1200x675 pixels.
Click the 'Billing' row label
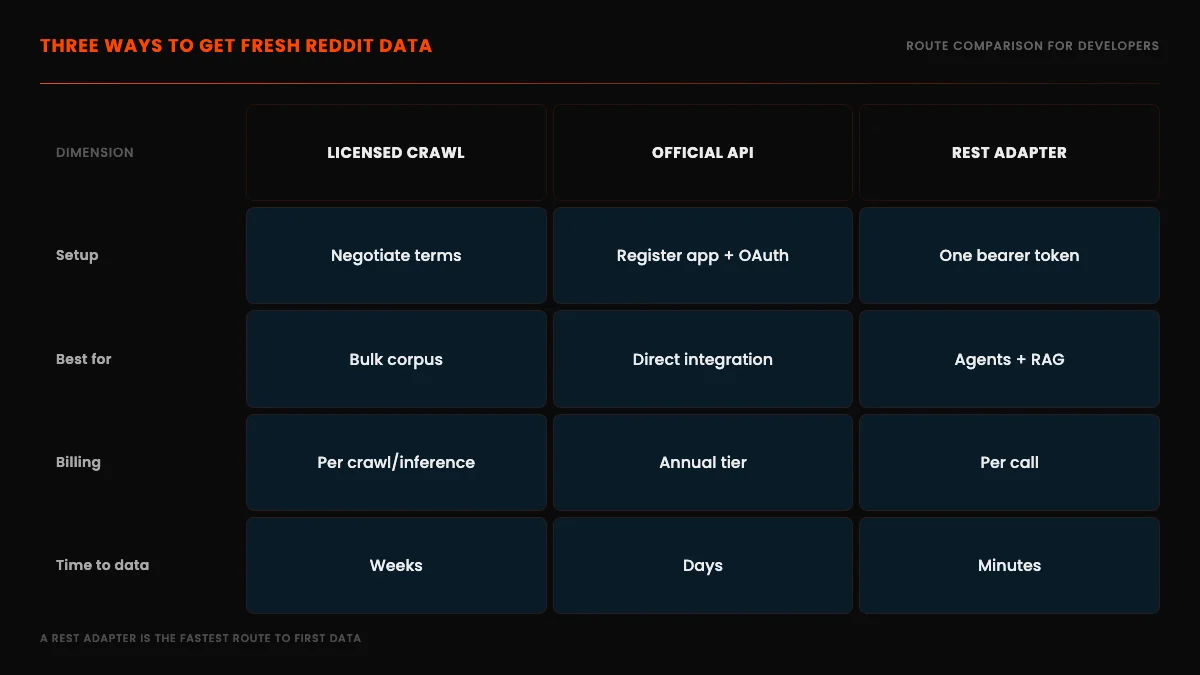78,462
